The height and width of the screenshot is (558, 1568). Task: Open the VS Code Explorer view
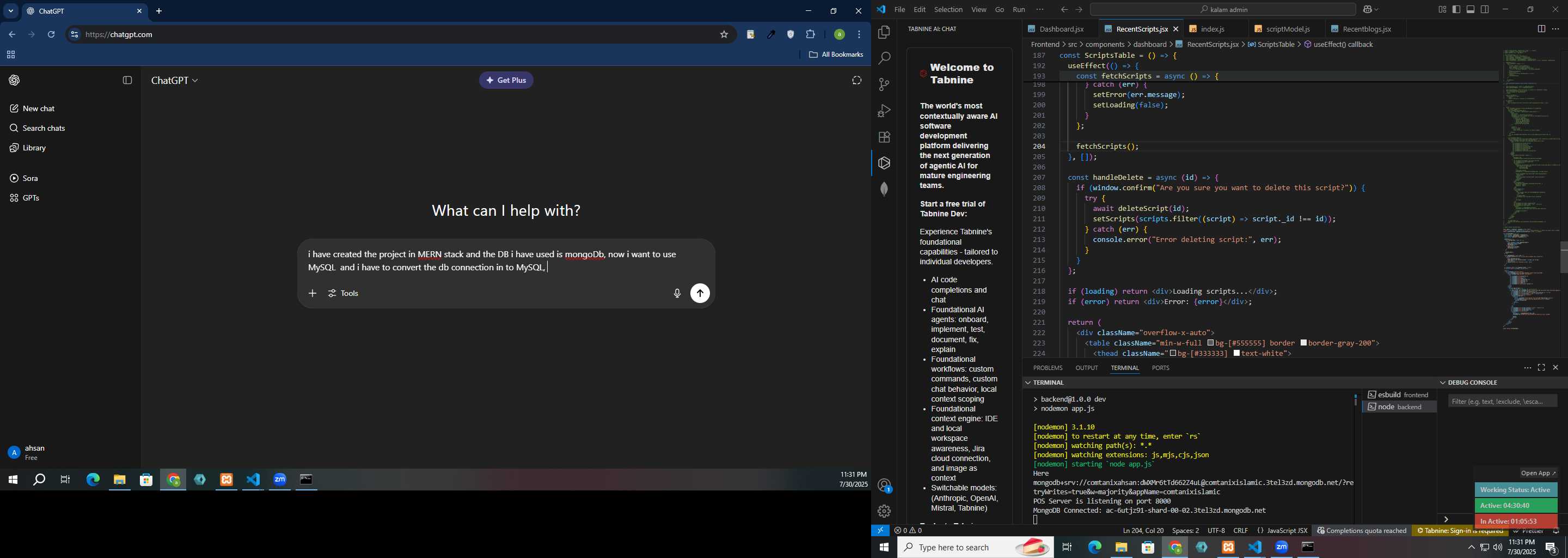click(884, 32)
